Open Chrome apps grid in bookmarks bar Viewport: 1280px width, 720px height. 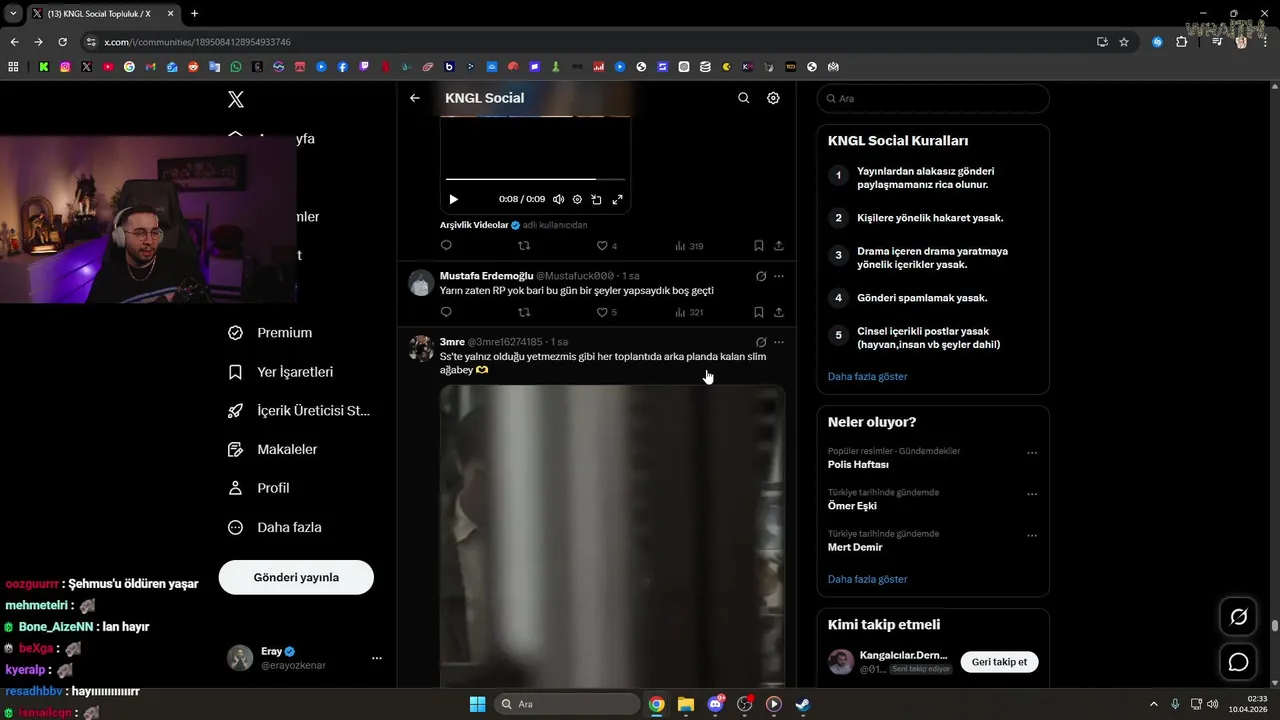pyautogui.click(x=13, y=67)
